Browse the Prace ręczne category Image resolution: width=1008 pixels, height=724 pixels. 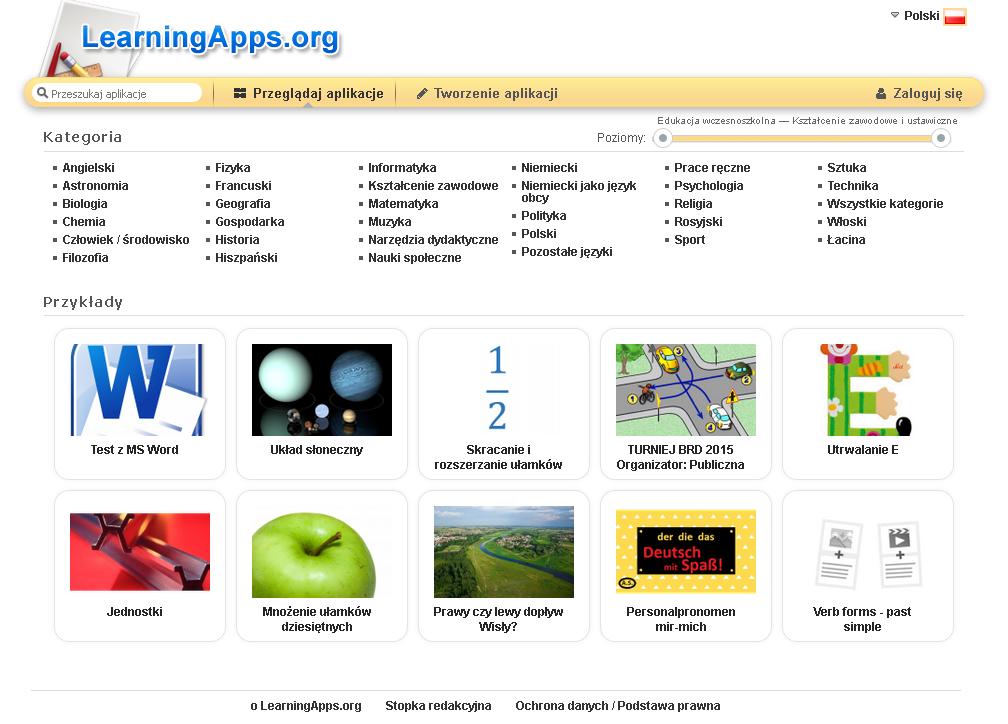[712, 167]
